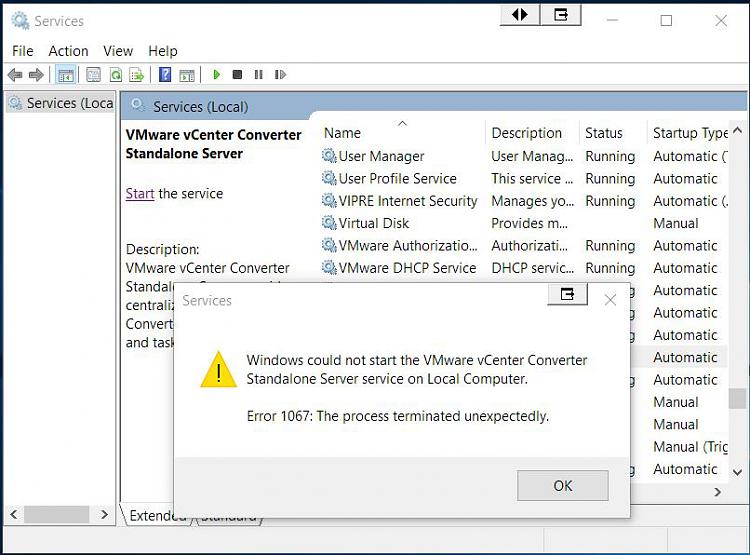
Task: Click the tree pane horizontal scrollbar thumb
Action: 56,515
